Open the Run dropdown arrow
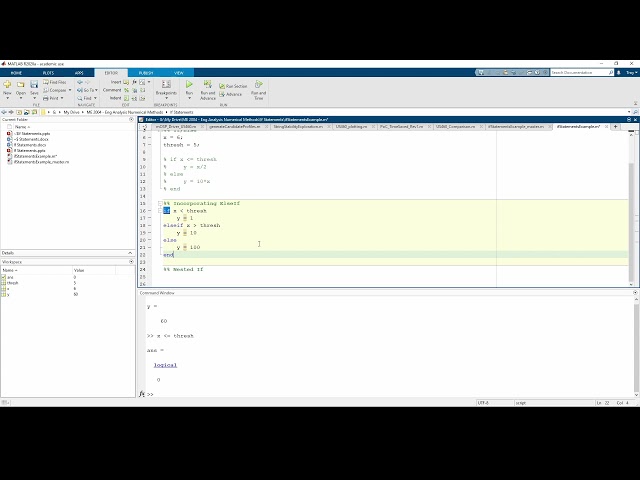 (x=189, y=98)
